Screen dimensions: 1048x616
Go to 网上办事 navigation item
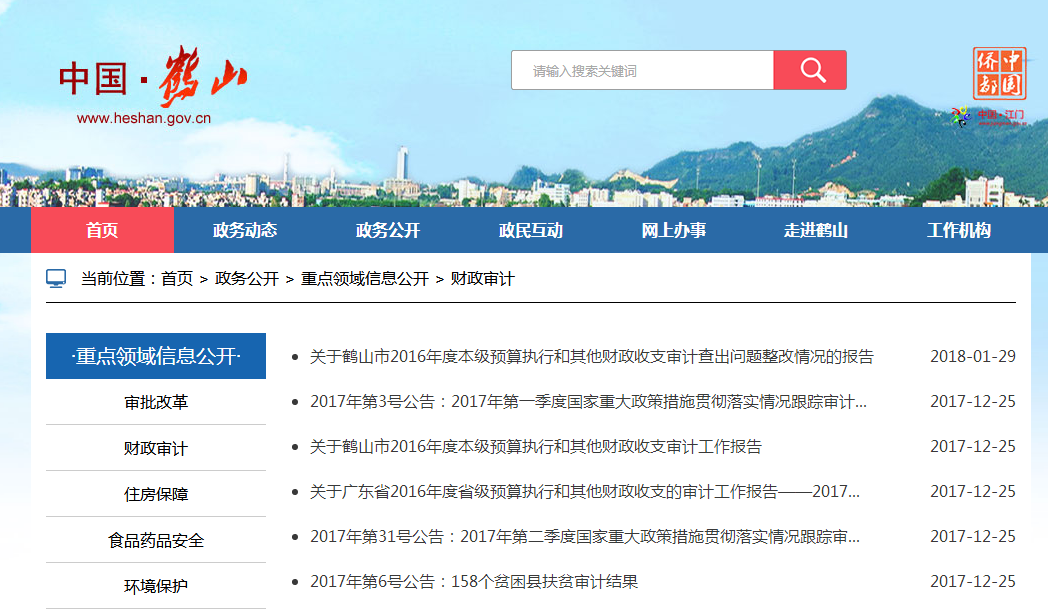pyautogui.click(x=674, y=231)
